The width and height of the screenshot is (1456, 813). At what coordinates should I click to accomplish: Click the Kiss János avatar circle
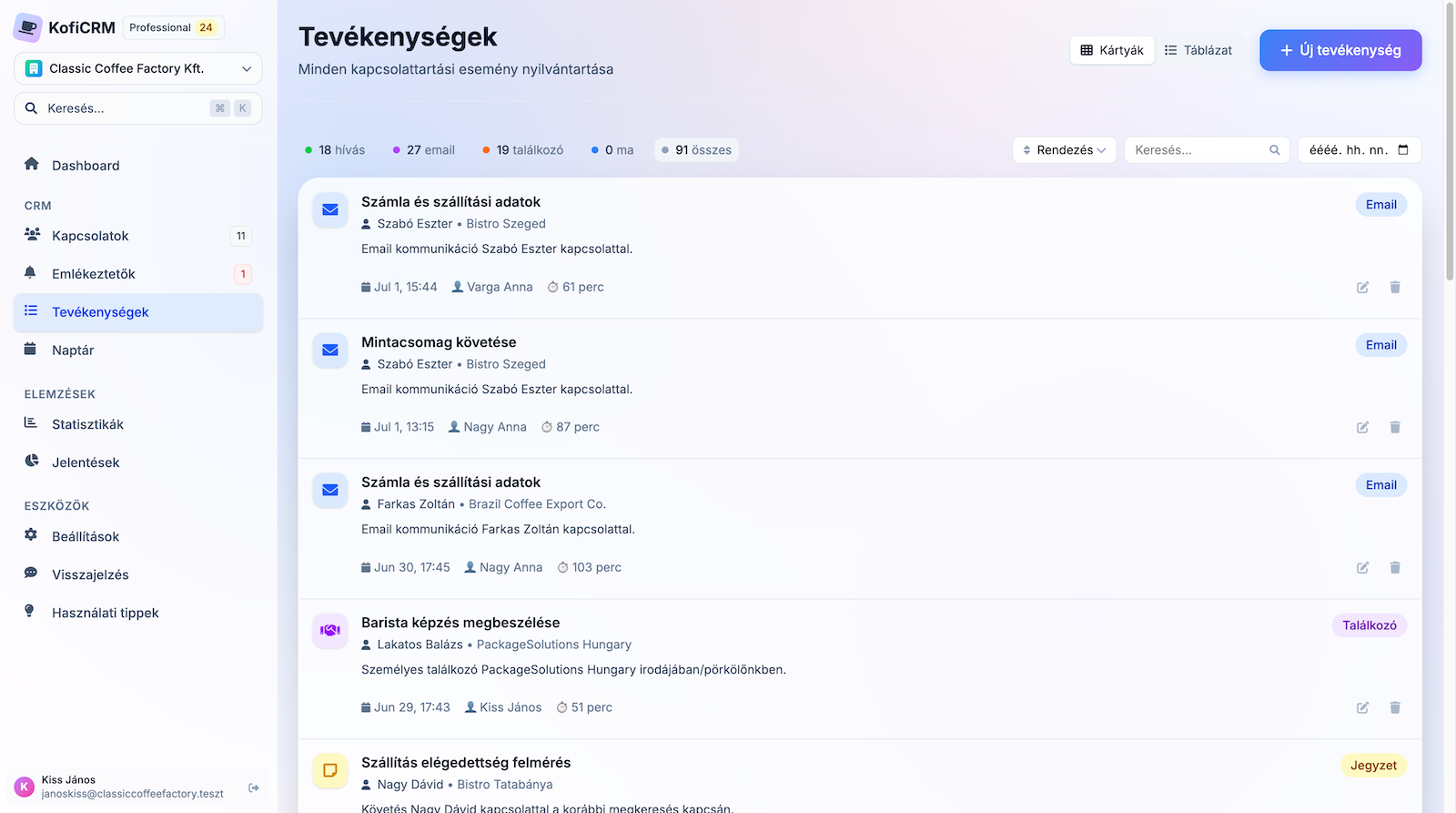25,787
